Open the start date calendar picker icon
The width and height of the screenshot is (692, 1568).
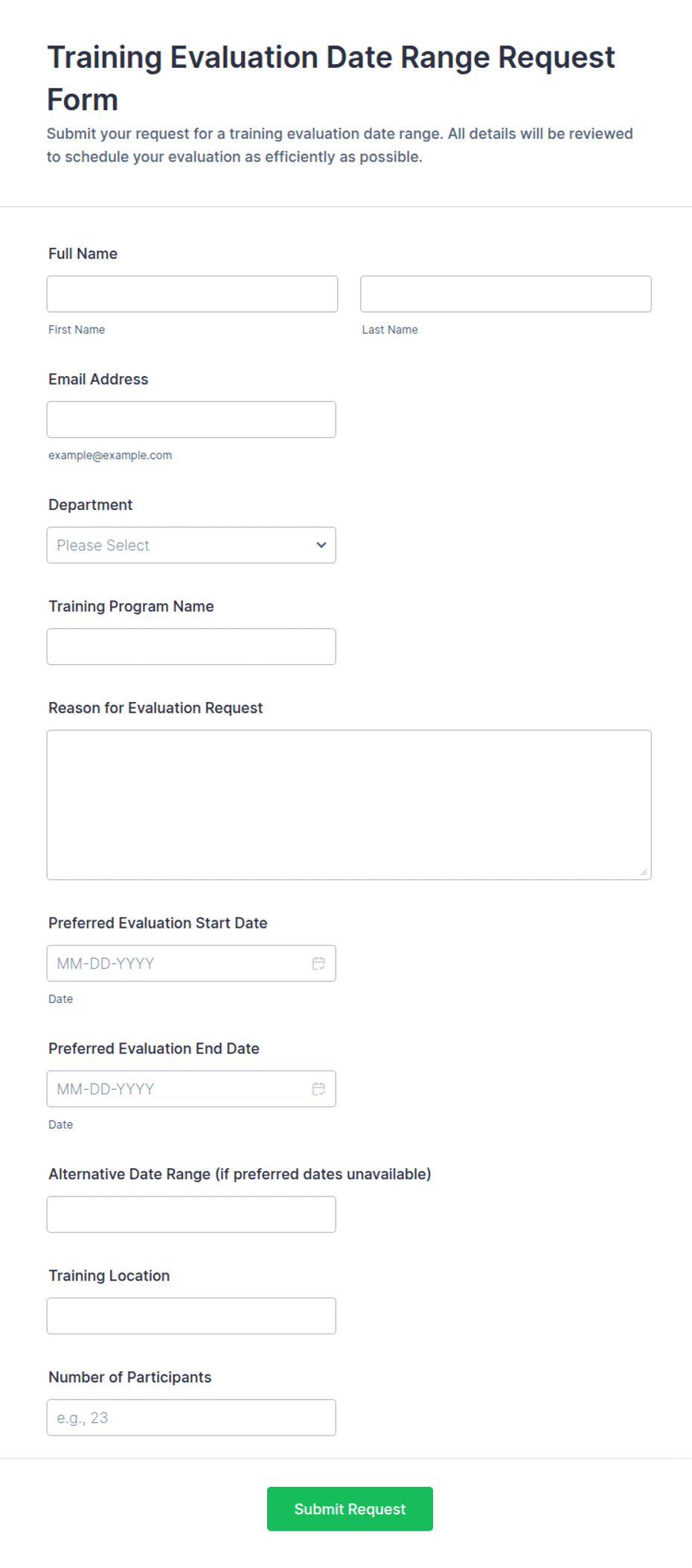click(318, 963)
